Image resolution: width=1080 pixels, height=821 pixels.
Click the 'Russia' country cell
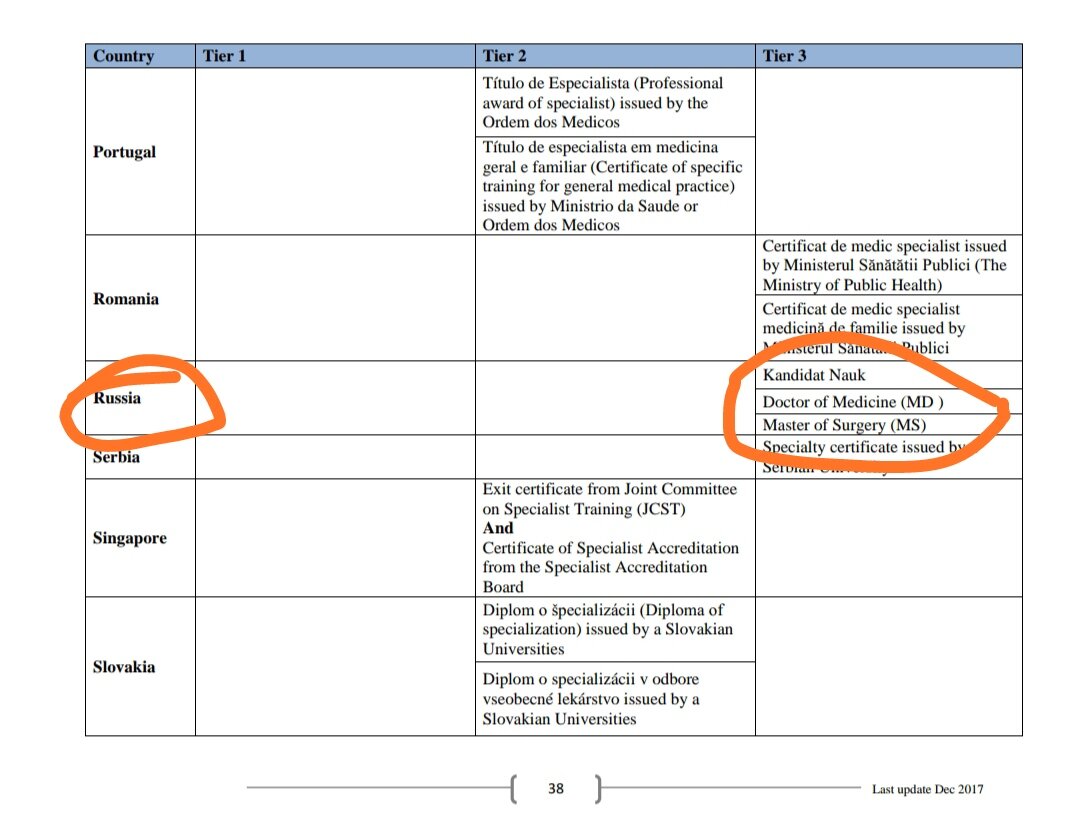[x=141, y=397]
